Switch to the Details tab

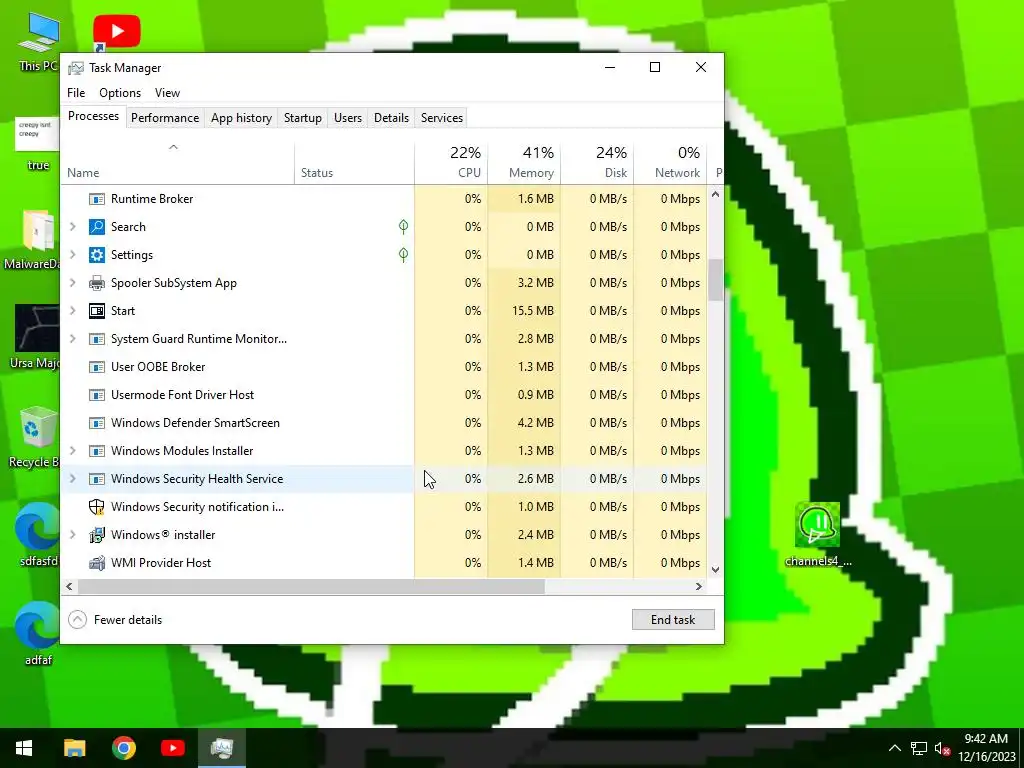[x=391, y=118]
